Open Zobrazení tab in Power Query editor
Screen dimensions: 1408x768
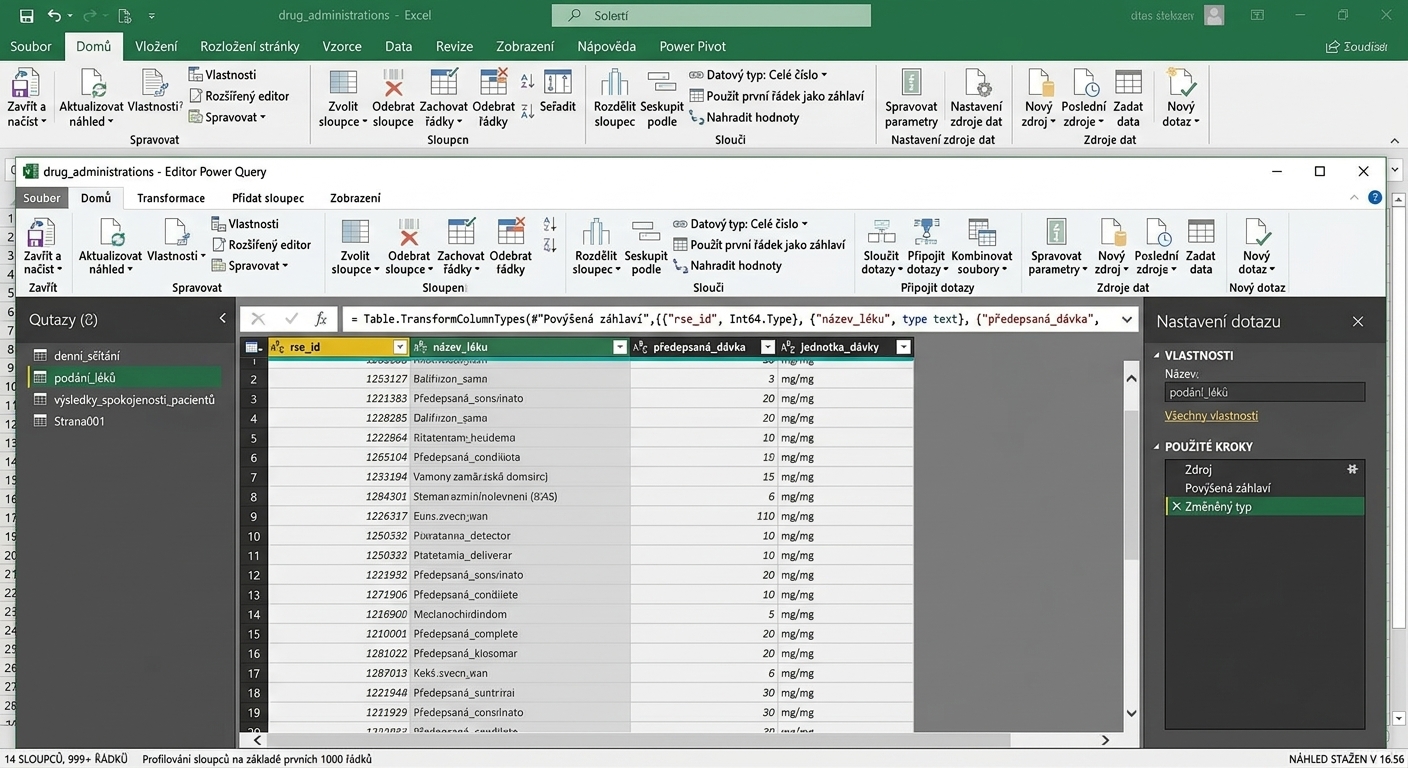(355, 198)
